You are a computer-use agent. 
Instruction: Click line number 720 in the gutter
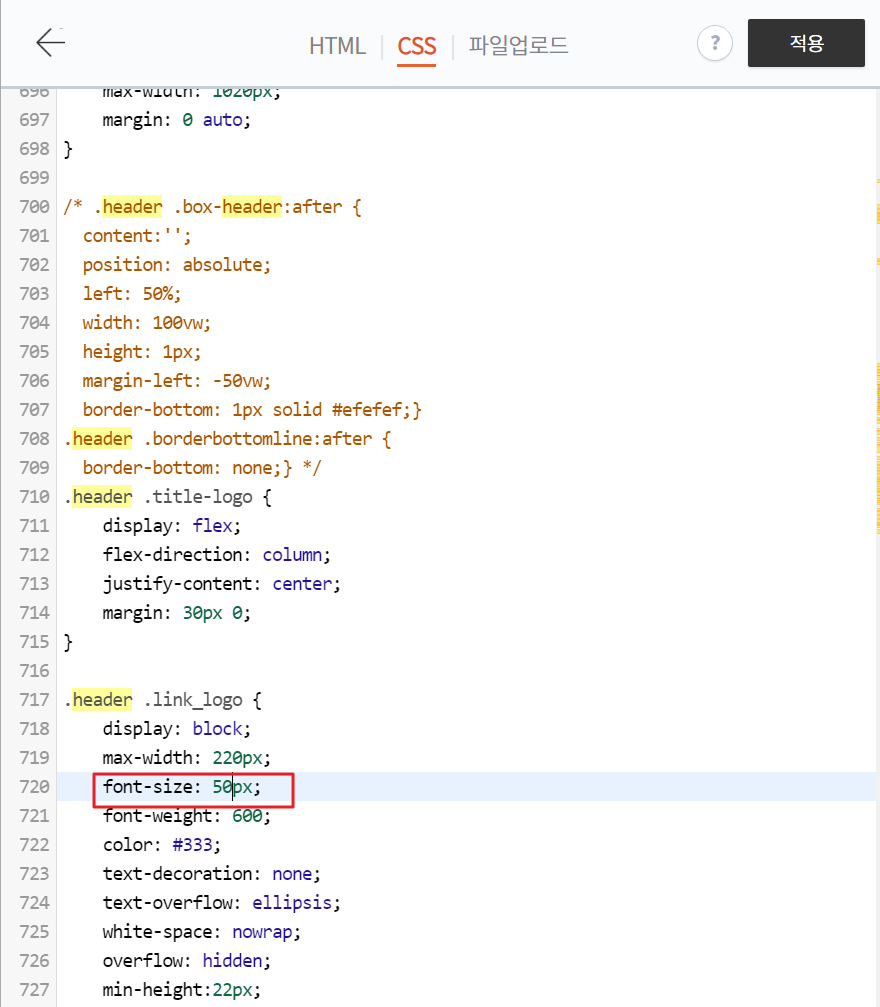pos(34,787)
